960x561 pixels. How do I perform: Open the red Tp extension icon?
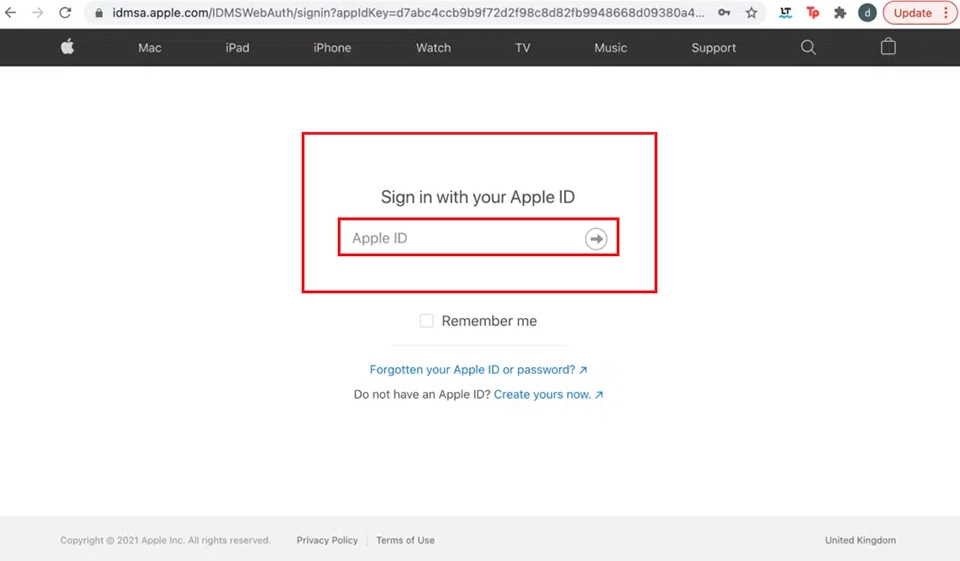pyautogui.click(x=812, y=12)
